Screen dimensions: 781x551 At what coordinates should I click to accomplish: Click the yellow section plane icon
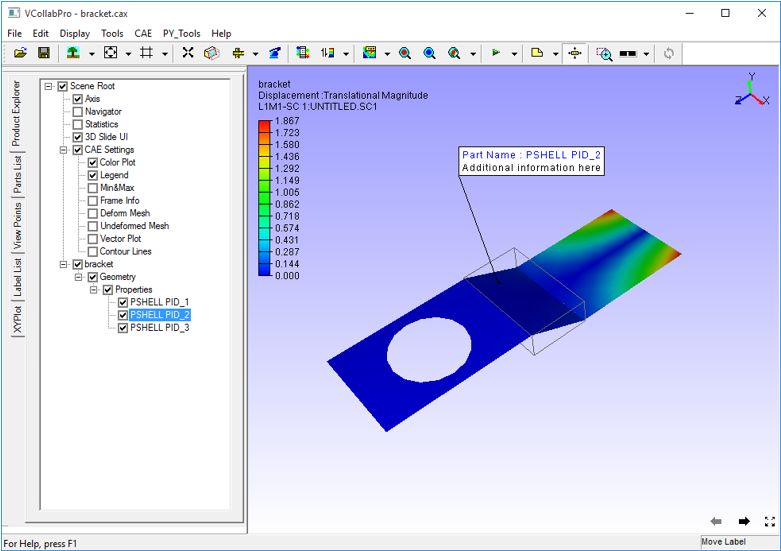coord(239,53)
